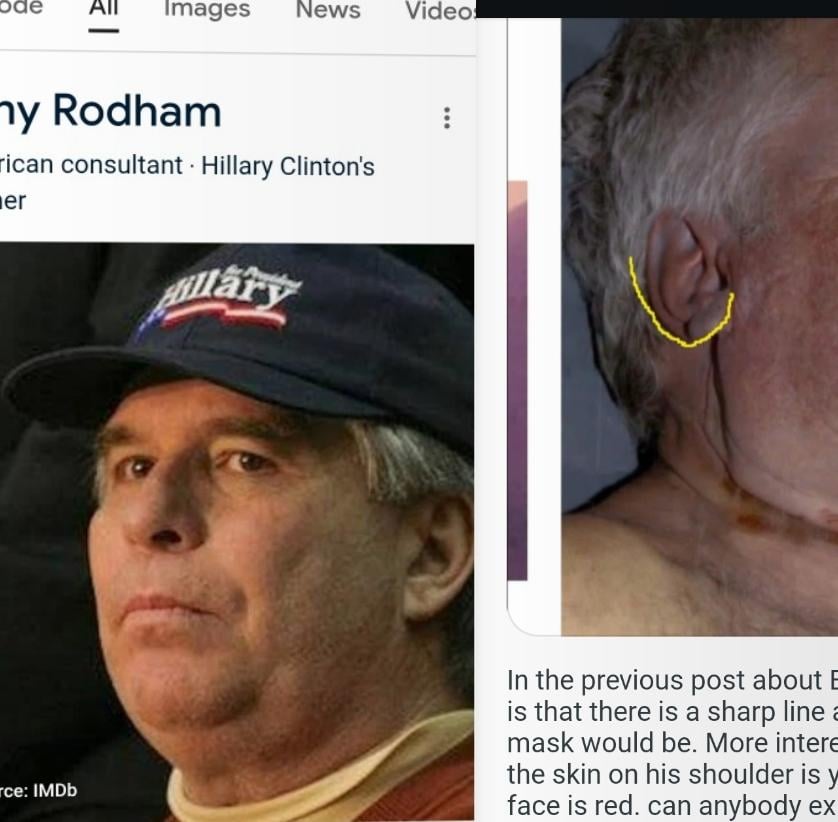Open the ear close-up photo in post

[700, 327]
